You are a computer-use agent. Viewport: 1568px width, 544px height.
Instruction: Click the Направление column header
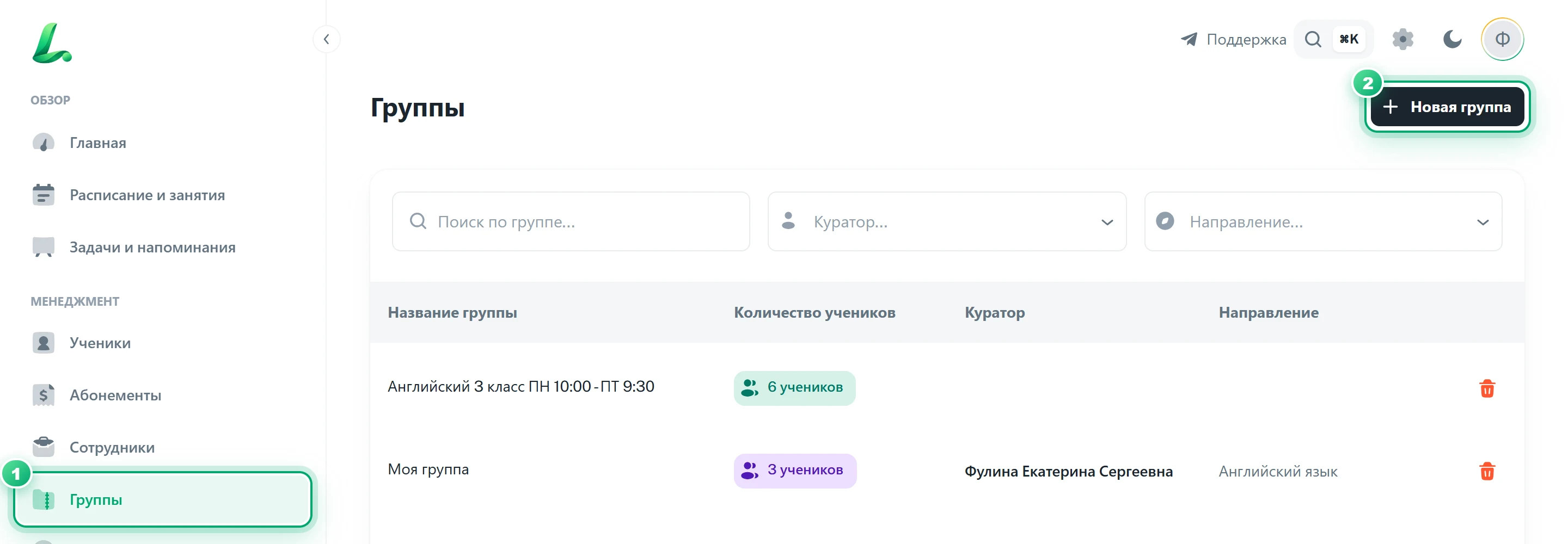[1269, 313]
